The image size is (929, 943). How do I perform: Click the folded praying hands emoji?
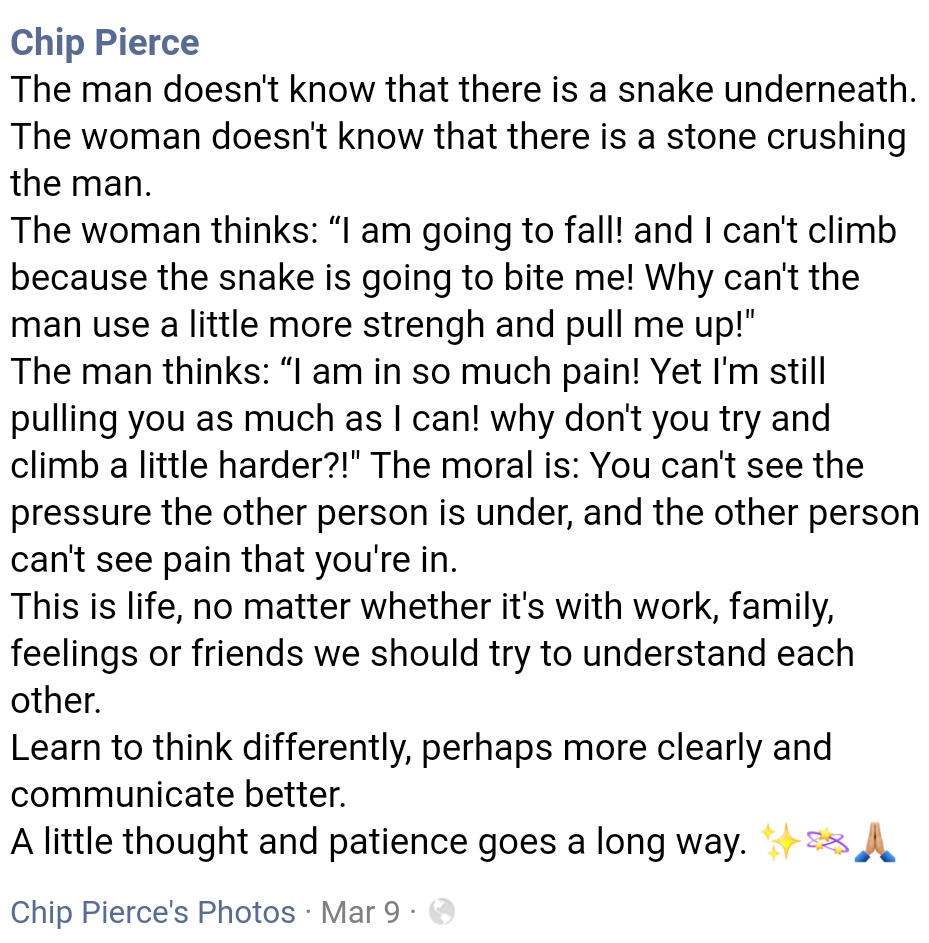pyautogui.click(x=875, y=841)
